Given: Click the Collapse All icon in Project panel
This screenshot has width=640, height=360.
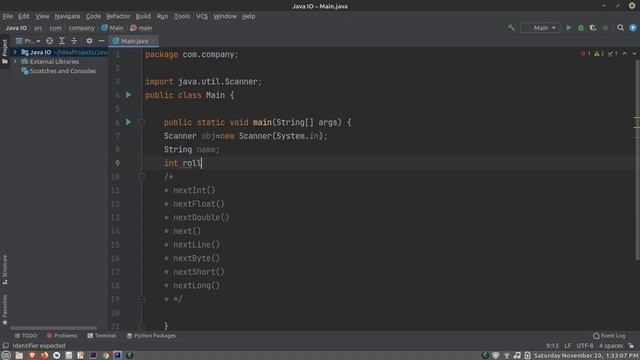Looking at the screenshot, I should click(x=74, y=41).
